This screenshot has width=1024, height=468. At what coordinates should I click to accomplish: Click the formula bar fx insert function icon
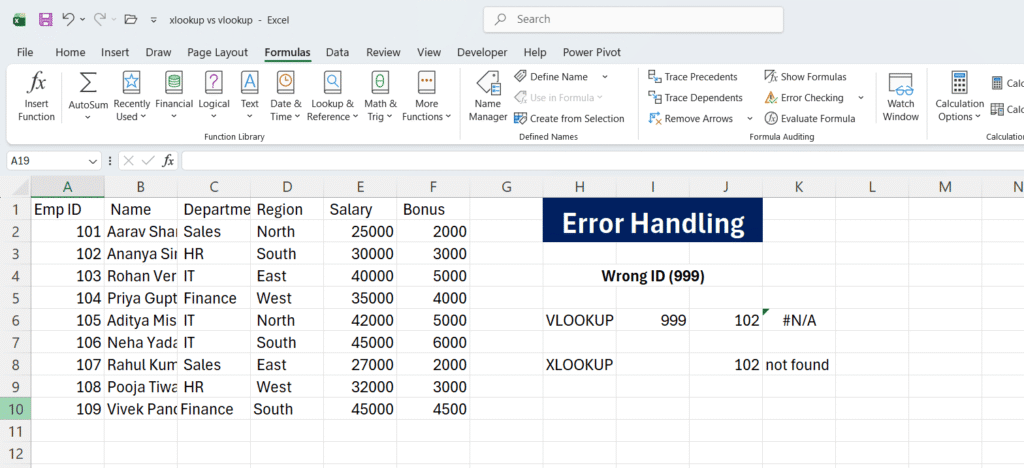point(168,161)
